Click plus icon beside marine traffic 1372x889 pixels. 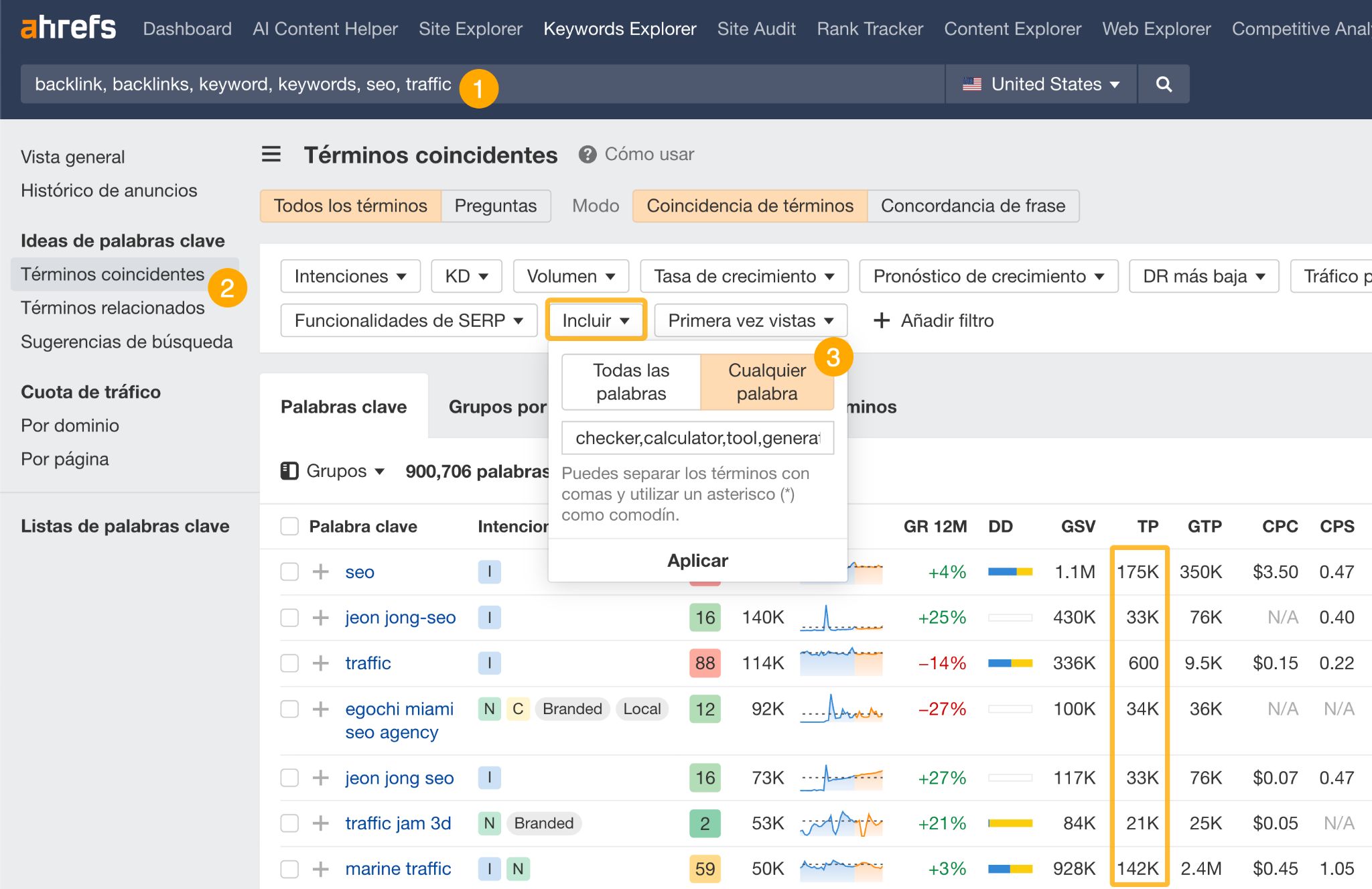pos(321,868)
